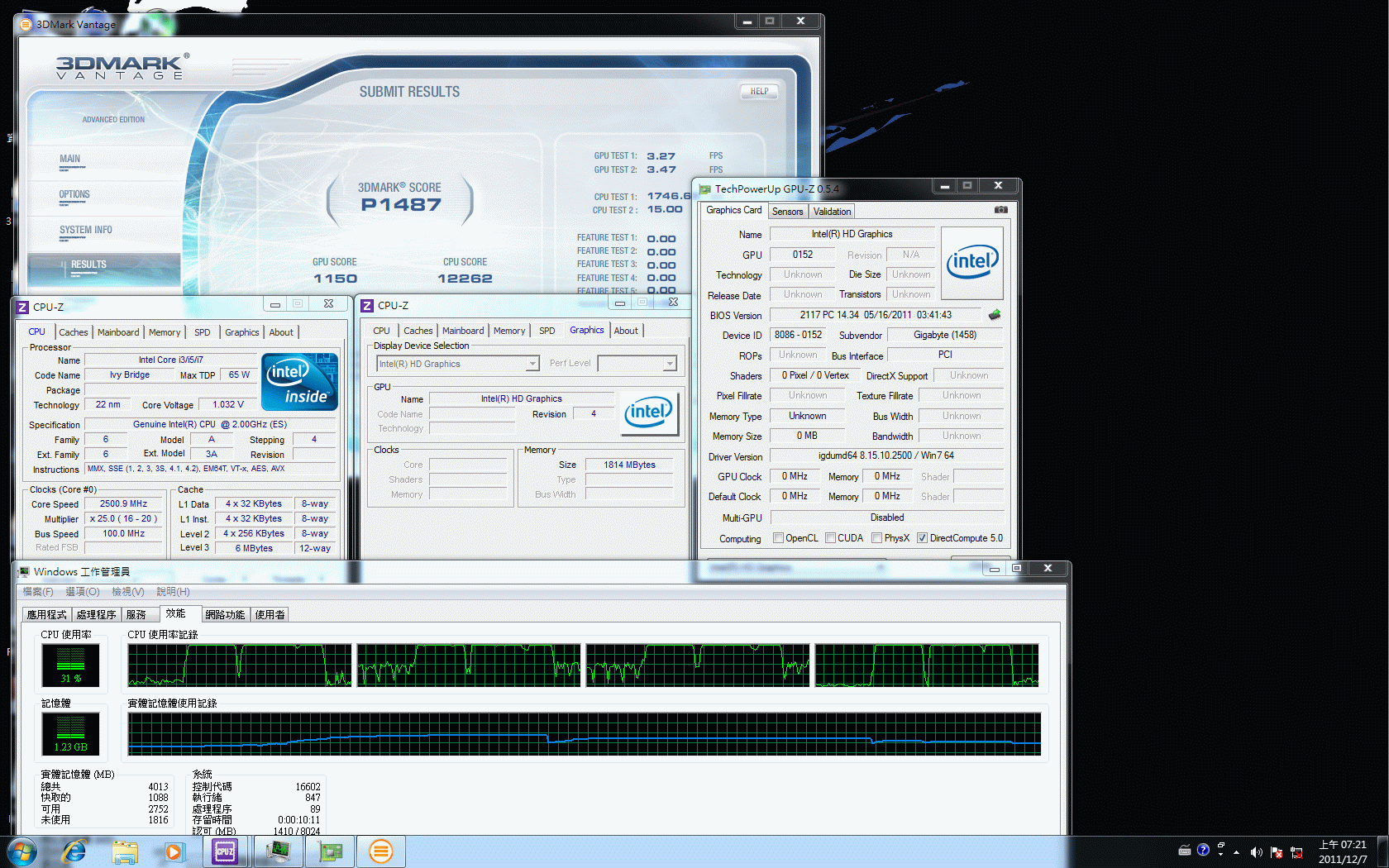Click the 3DMark Vantage title bar icon
This screenshot has width=1389, height=868.
click(25, 24)
